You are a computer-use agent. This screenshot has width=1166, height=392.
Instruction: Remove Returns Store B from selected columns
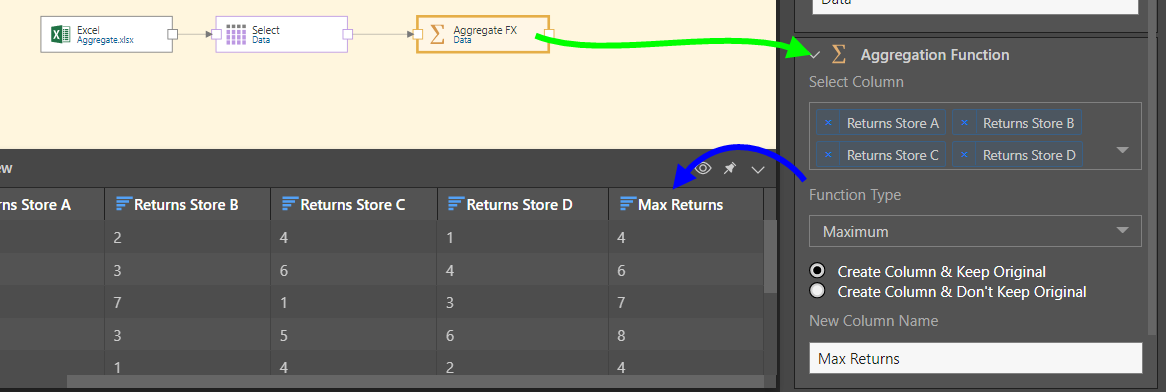click(964, 123)
